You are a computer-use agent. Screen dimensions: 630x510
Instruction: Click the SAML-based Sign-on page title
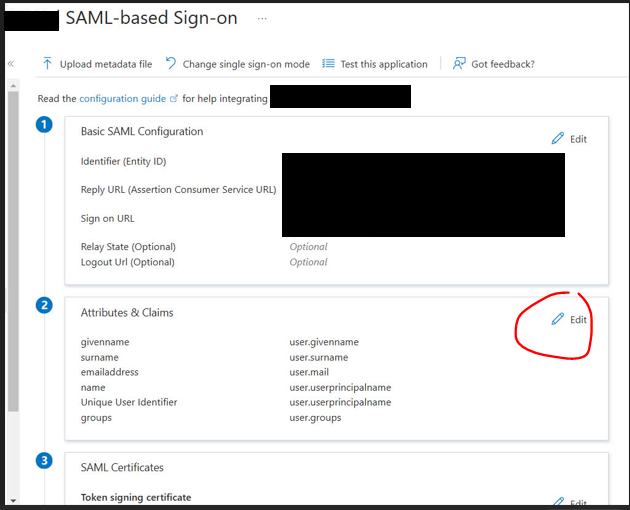point(151,18)
